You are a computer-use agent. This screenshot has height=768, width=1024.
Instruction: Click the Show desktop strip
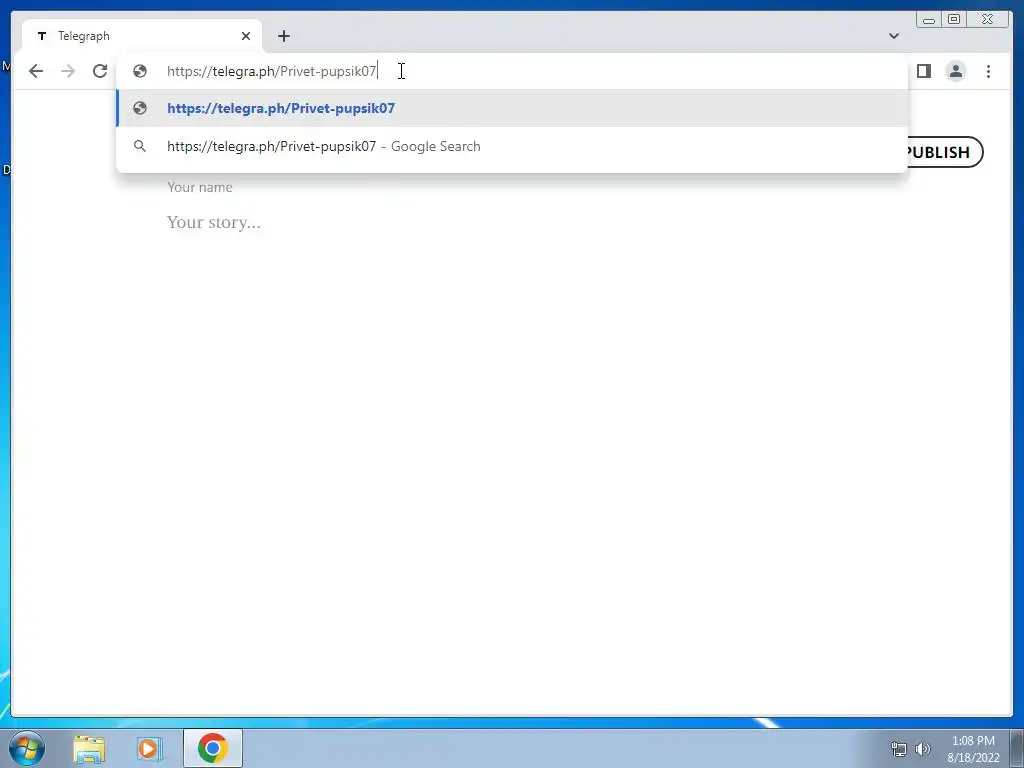point(1017,748)
